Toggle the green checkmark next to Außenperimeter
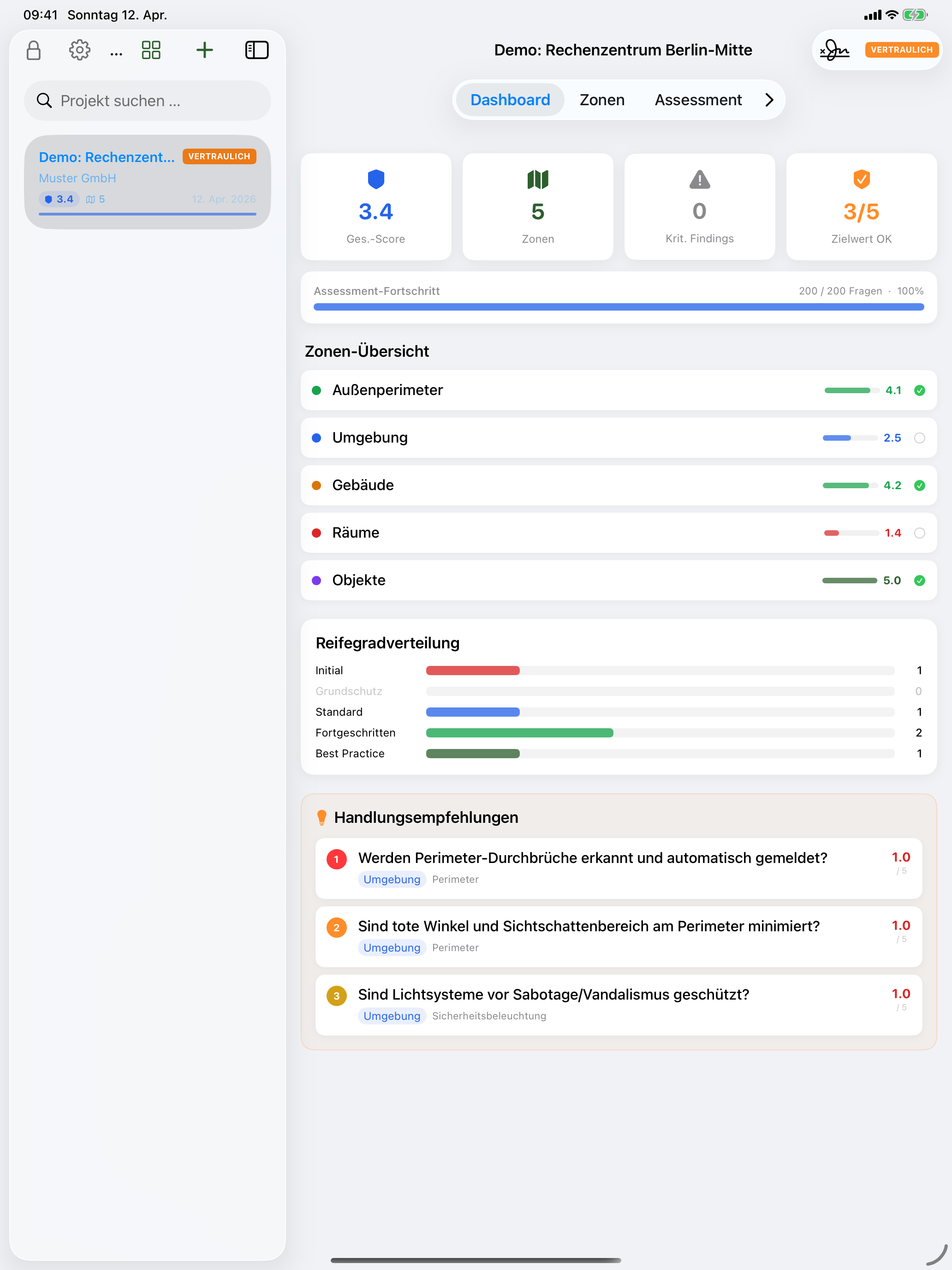 tap(920, 390)
